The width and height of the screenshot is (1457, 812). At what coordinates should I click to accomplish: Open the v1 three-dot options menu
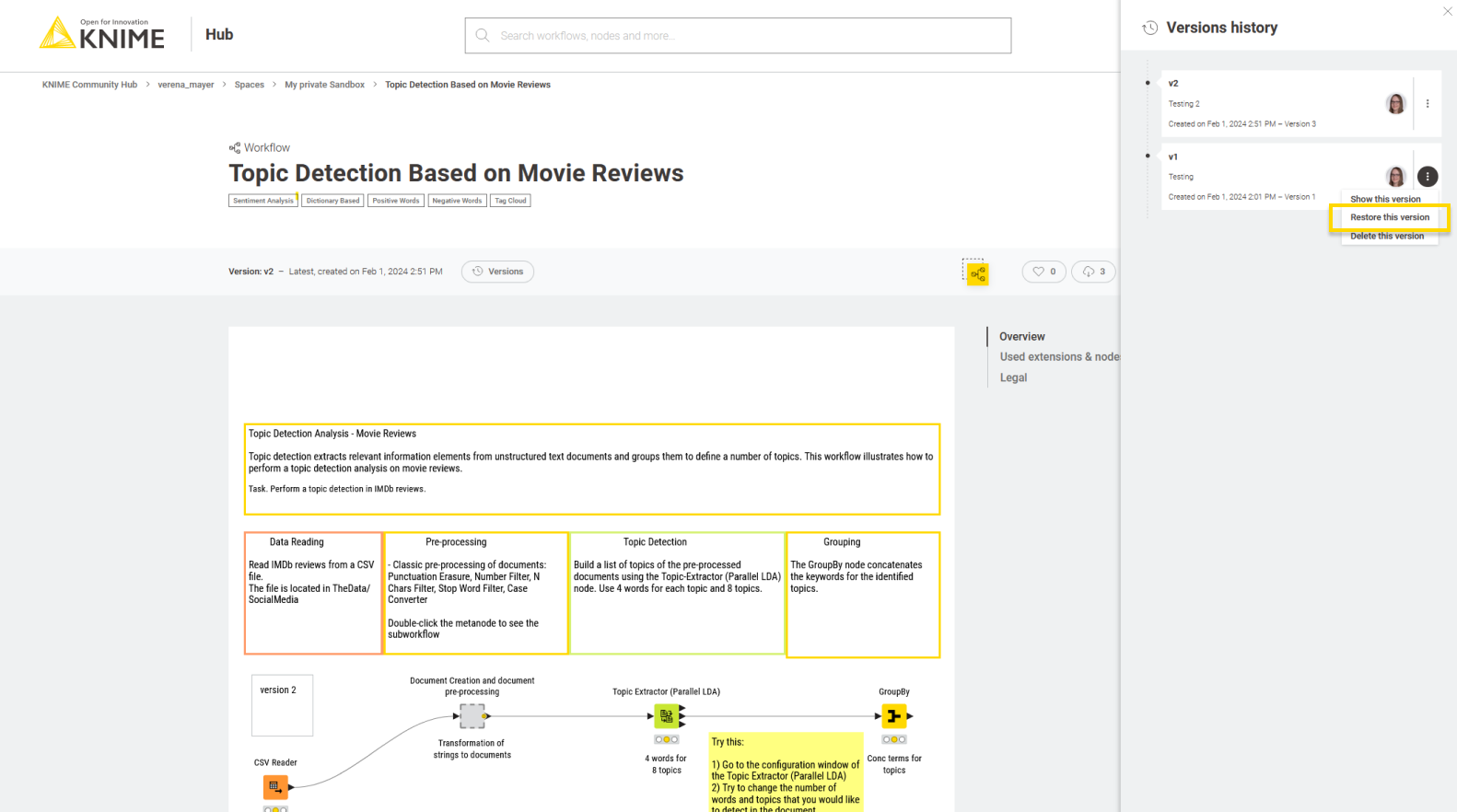coord(1428,177)
